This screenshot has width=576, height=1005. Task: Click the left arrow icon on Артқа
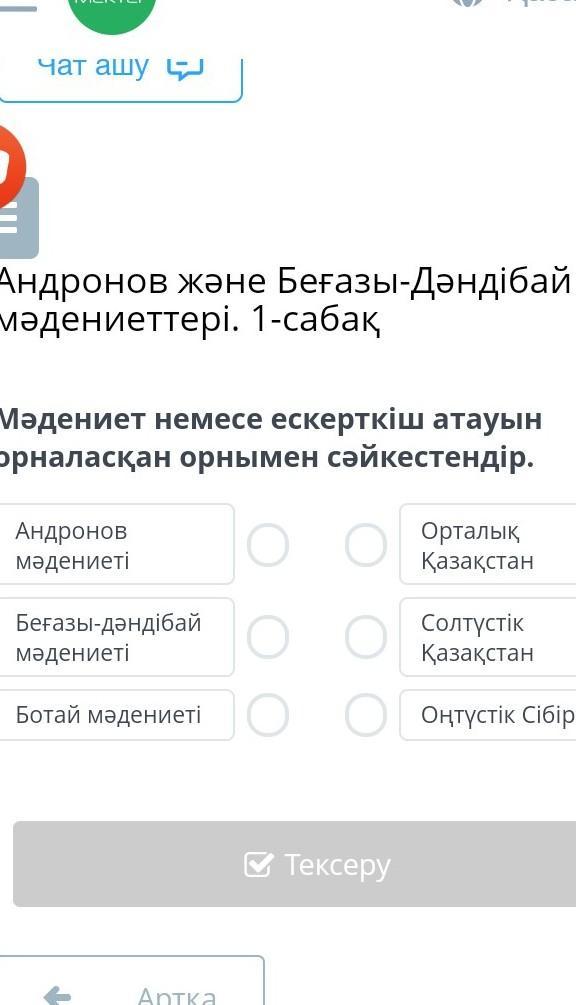[57, 995]
